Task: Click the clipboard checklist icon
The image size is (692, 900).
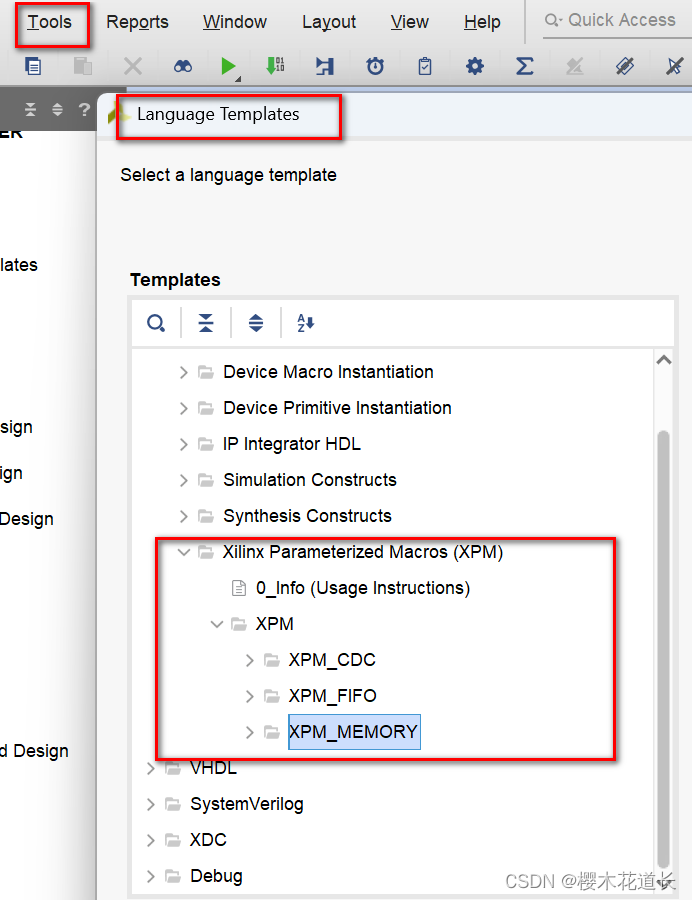Action: (x=425, y=66)
